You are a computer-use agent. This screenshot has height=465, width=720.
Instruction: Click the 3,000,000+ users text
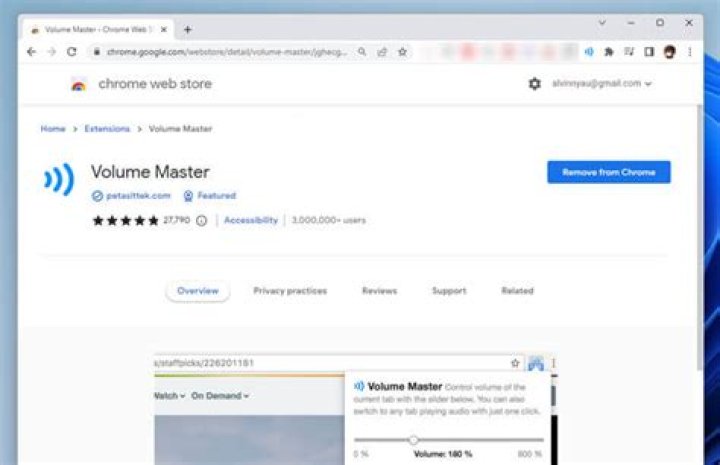(x=329, y=220)
